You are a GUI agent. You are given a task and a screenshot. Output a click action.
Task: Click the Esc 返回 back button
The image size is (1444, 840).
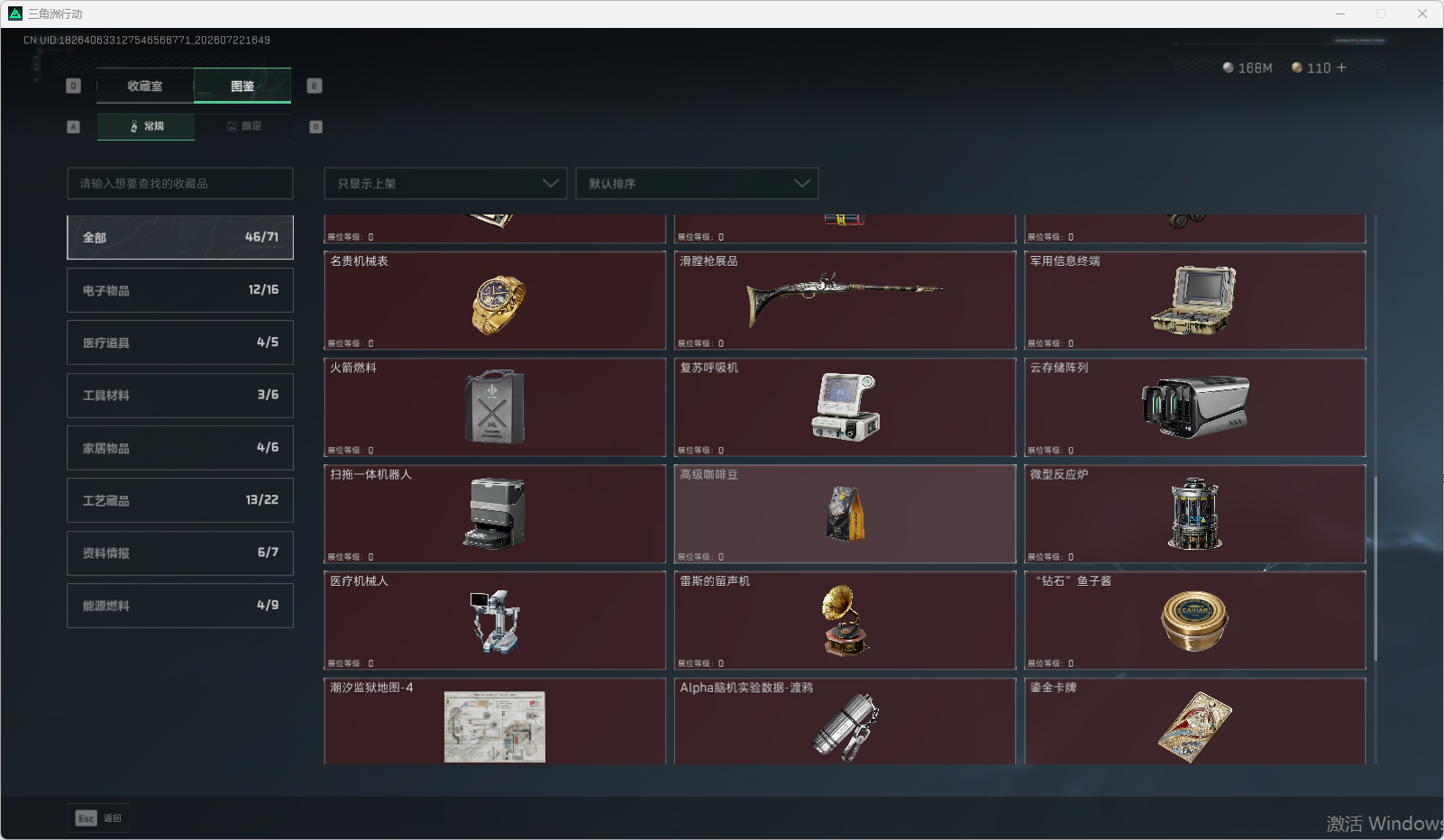98,818
